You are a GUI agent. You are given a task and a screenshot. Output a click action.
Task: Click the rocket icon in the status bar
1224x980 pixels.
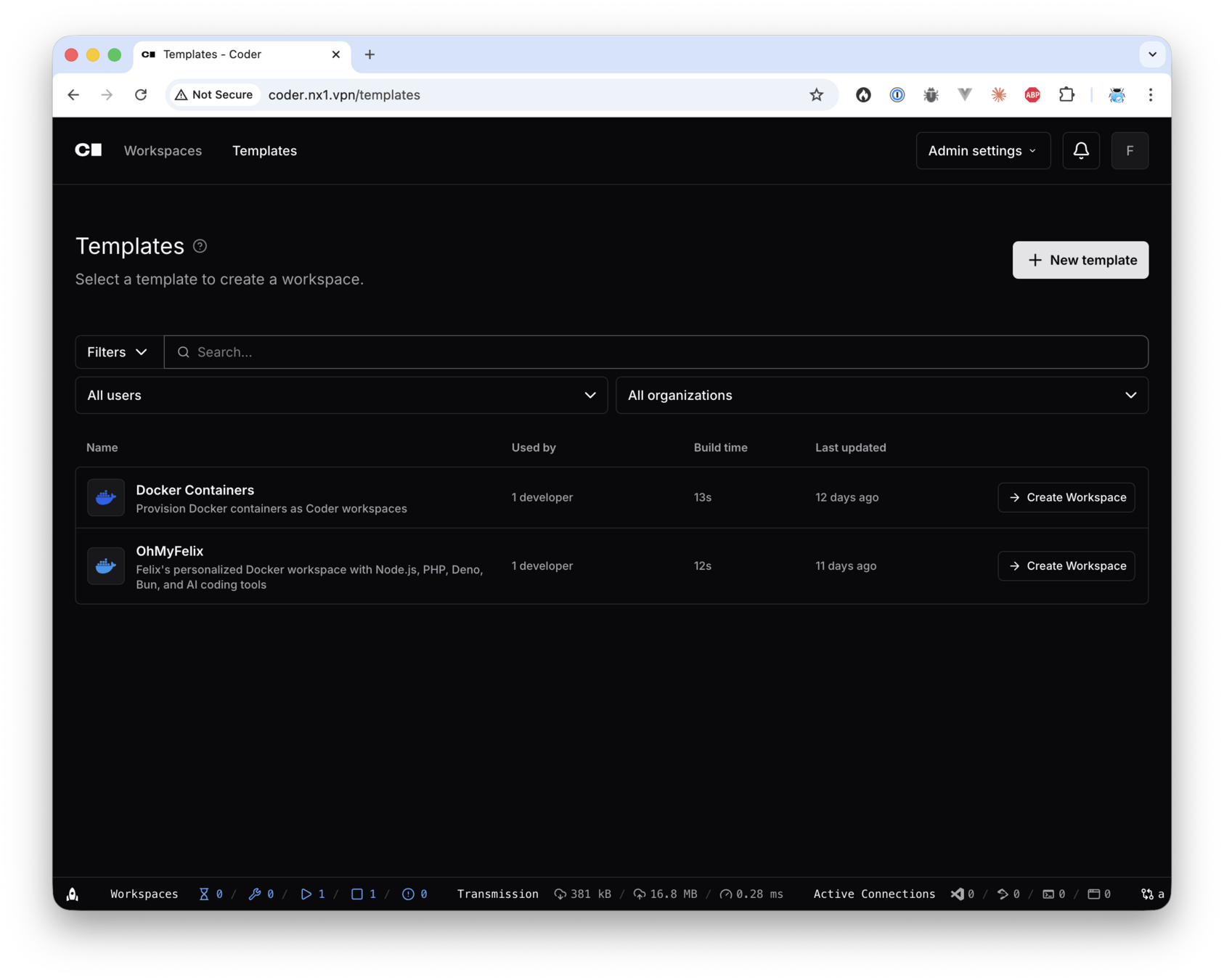pos(73,894)
